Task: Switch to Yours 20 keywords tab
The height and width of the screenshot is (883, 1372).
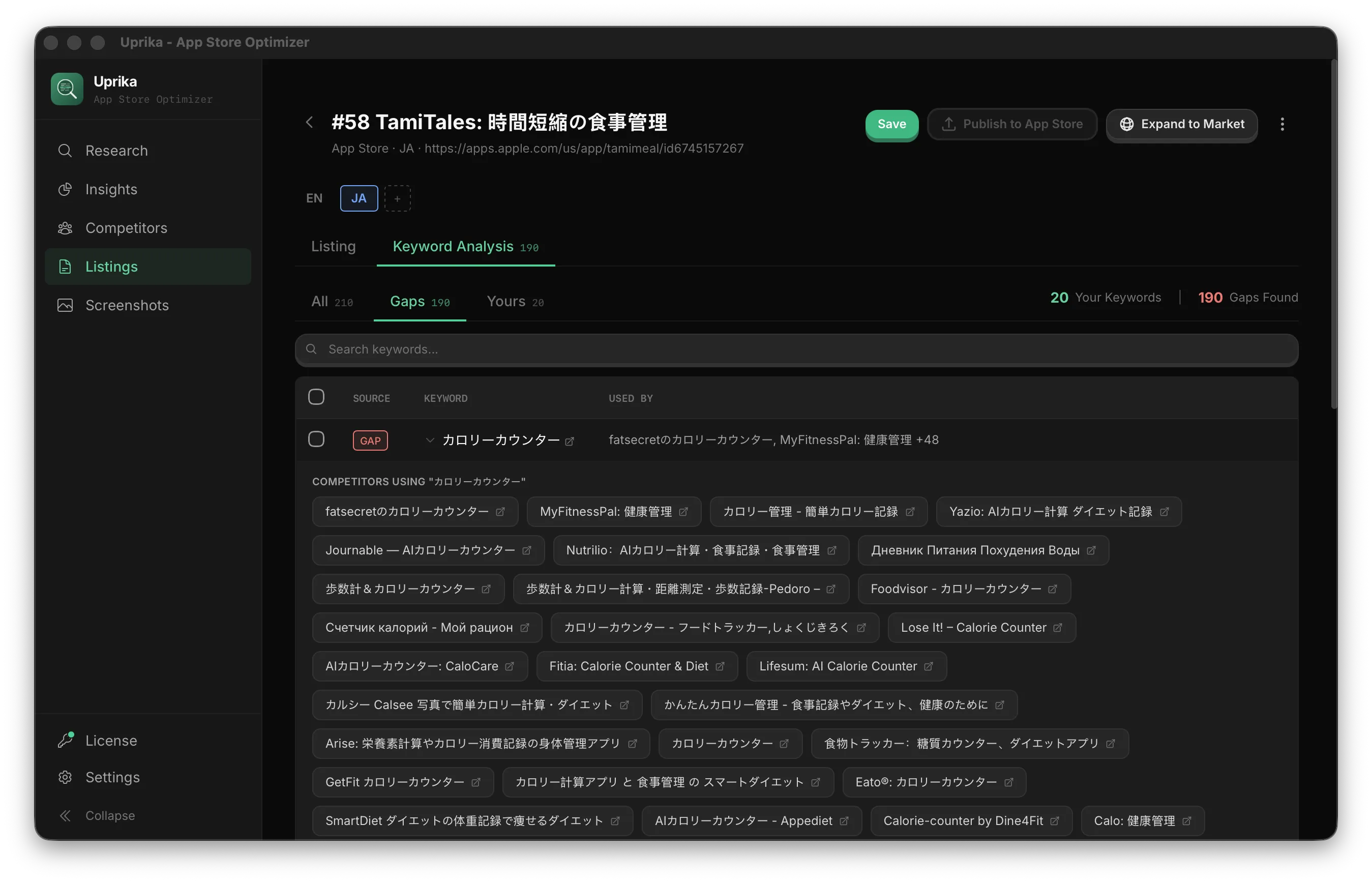Action: point(515,302)
